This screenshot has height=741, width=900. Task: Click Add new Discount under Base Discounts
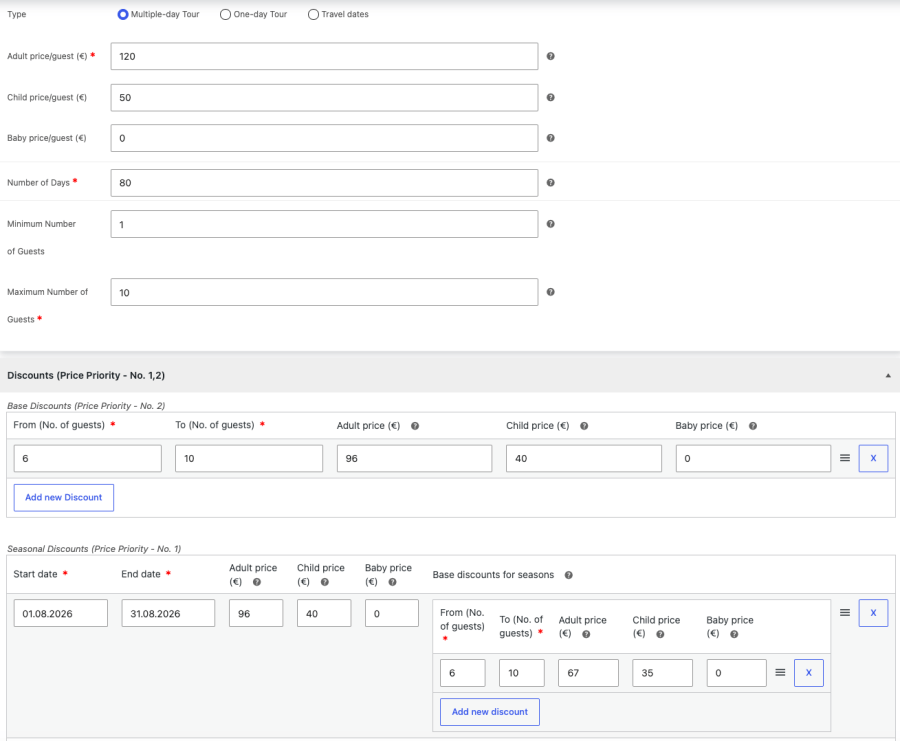[64, 498]
